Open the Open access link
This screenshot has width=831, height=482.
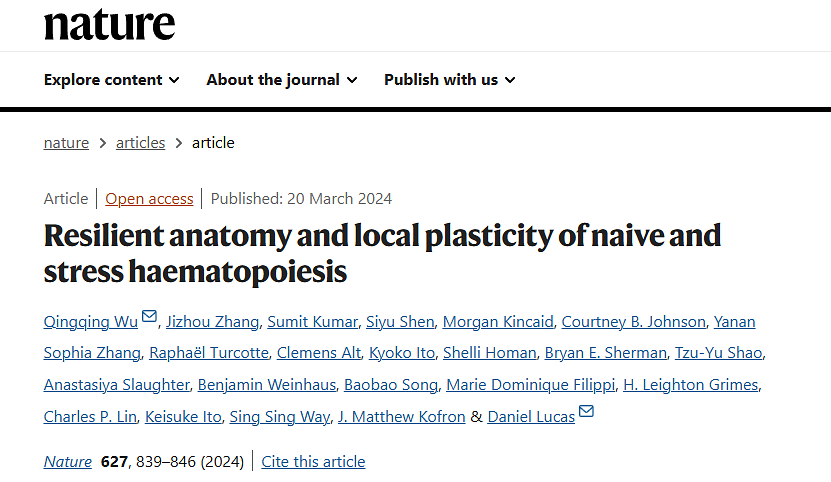point(149,199)
